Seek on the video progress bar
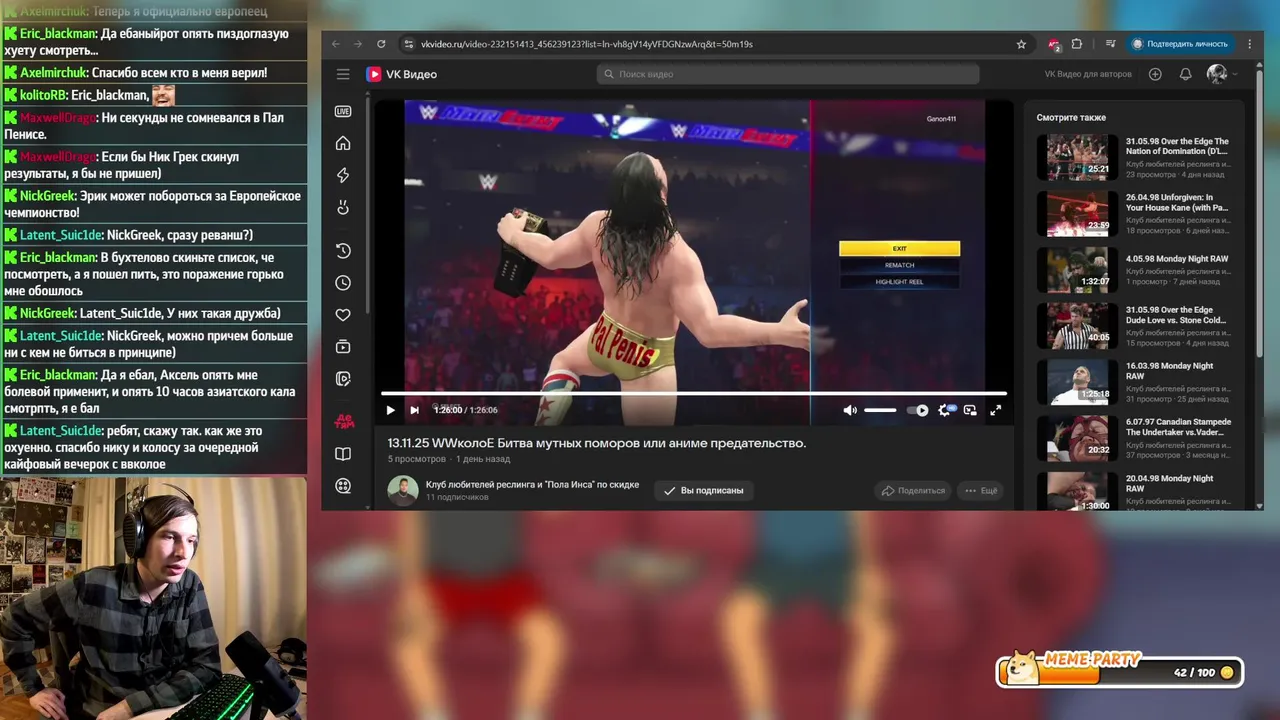The image size is (1280, 720). [694, 394]
